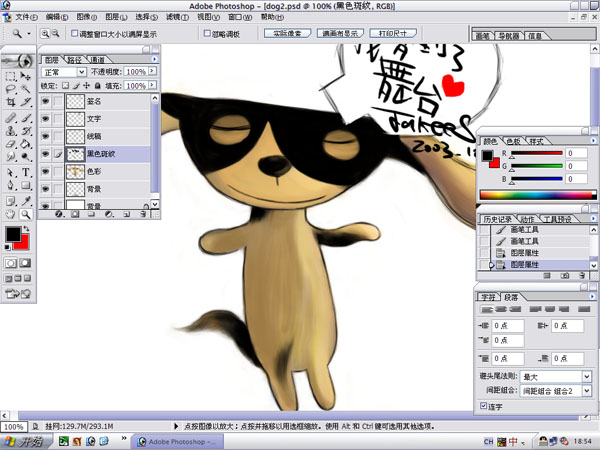This screenshot has height=450, width=600.
Task: Add layer mask from Layers panel bottom
Action: pyautogui.click(x=75, y=214)
